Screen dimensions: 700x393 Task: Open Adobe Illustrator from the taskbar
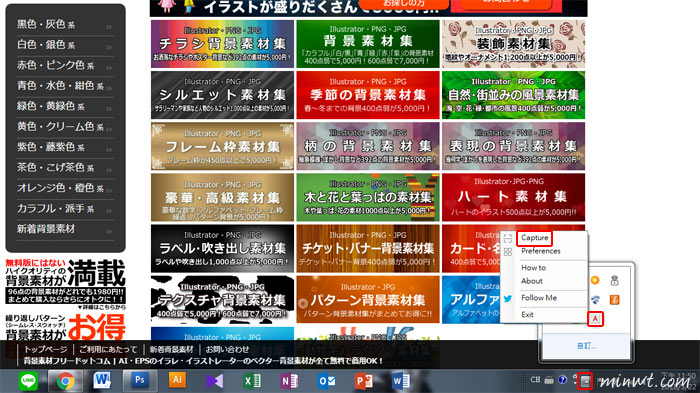click(177, 380)
